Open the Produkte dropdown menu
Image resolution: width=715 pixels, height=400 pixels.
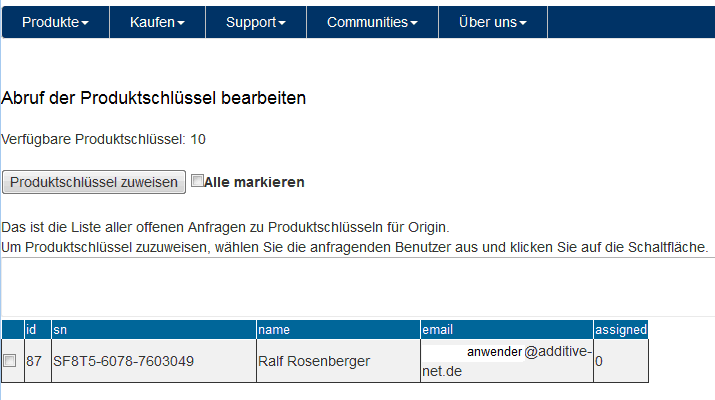click(56, 22)
